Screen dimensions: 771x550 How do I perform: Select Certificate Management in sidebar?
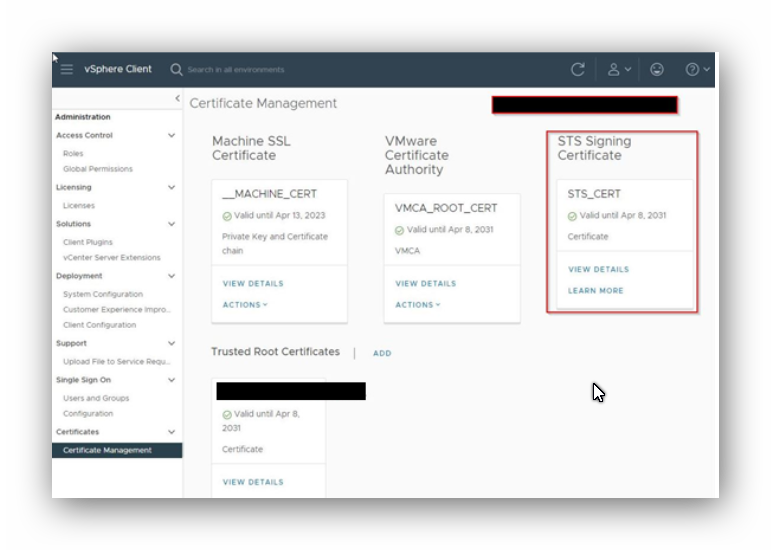[x=107, y=450]
